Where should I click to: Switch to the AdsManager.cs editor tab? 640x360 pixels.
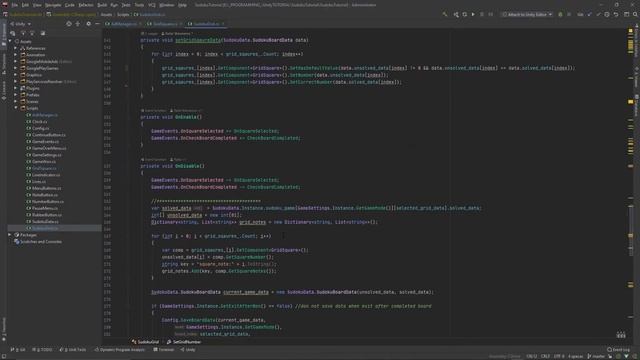pyautogui.click(x=123, y=24)
